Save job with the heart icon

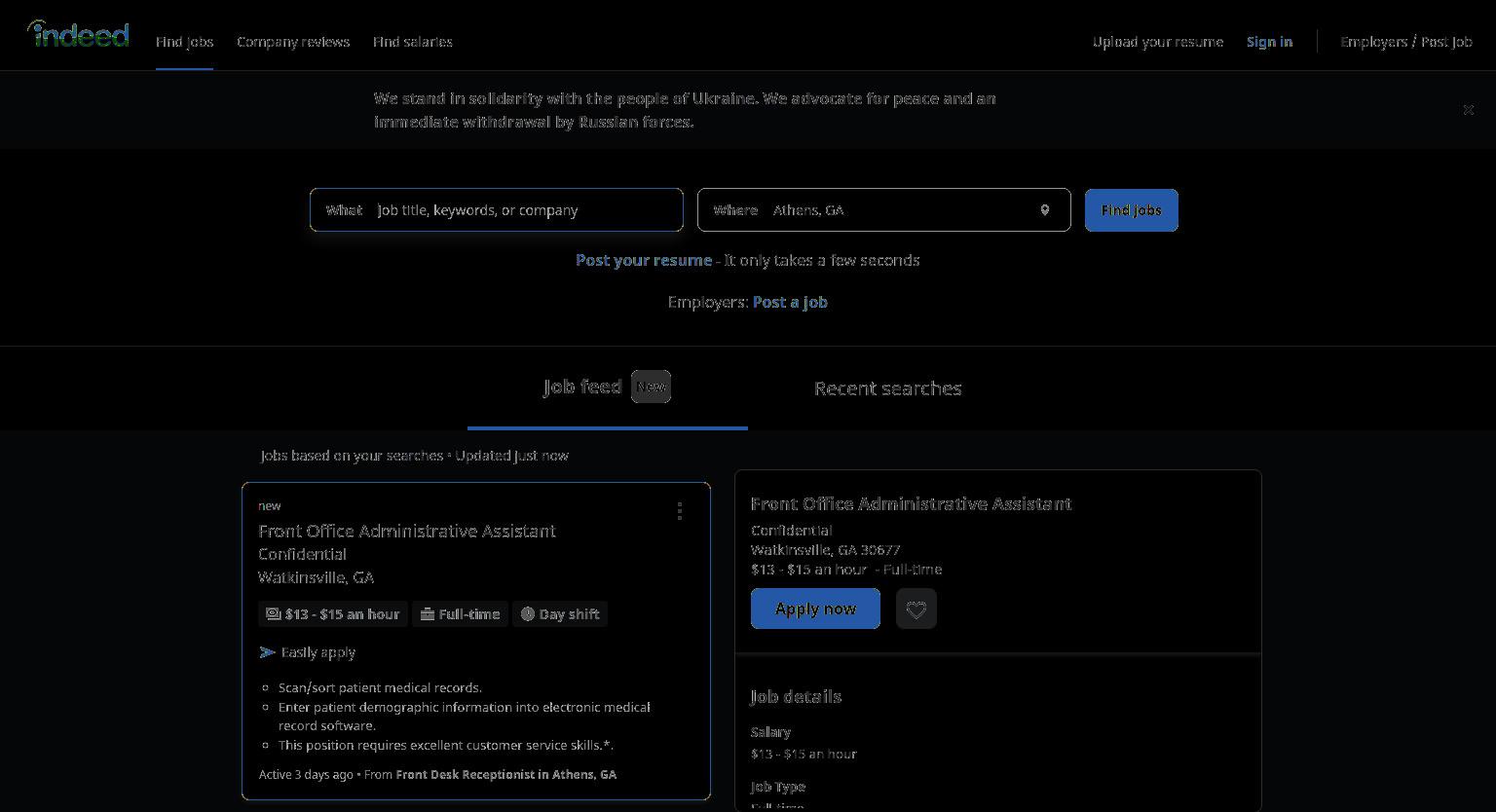pyautogui.click(x=916, y=609)
